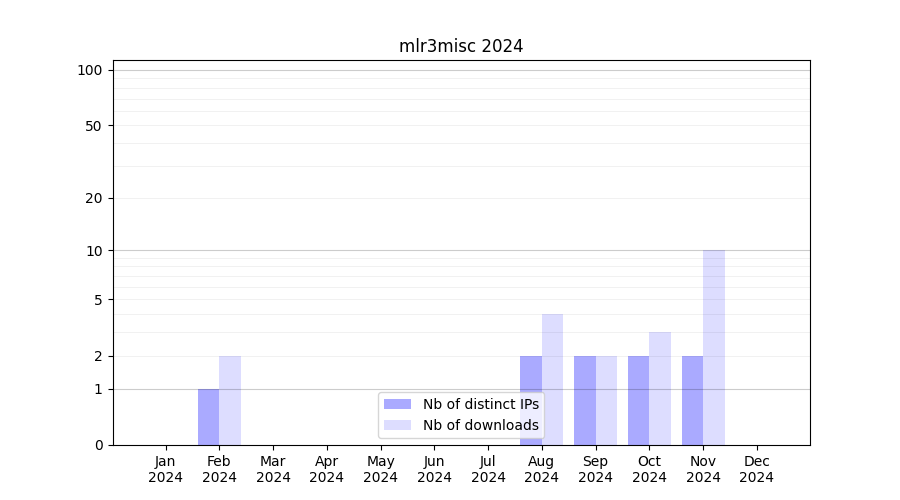Image resolution: width=900 pixels, height=500 pixels.
Task: Select the Sep 2024 distinct IPs bar
Action: [x=584, y=400]
